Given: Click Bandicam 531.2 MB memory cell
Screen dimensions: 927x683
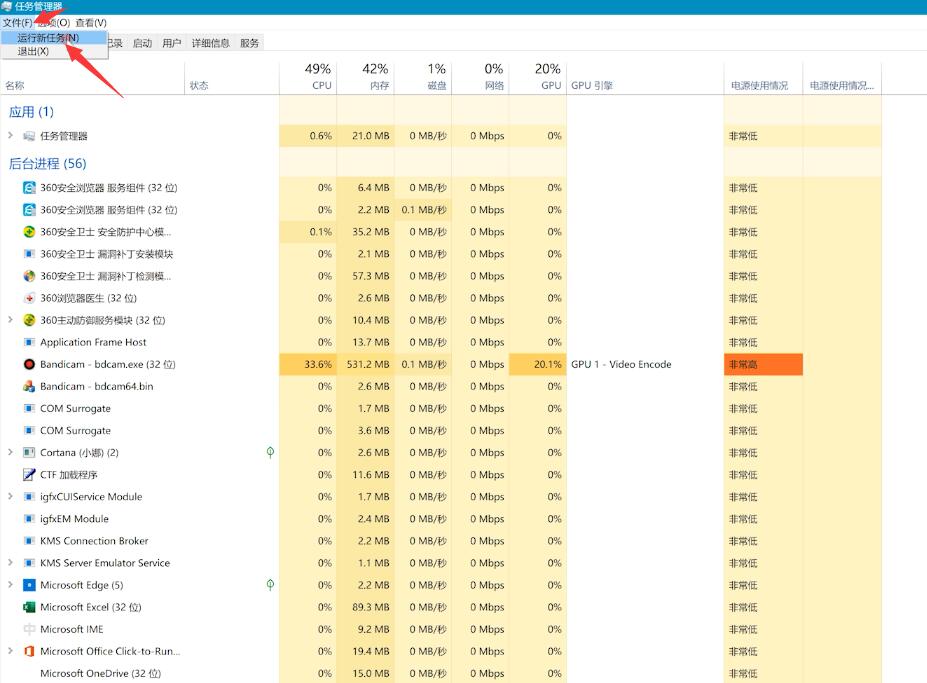Looking at the screenshot, I should pos(365,364).
